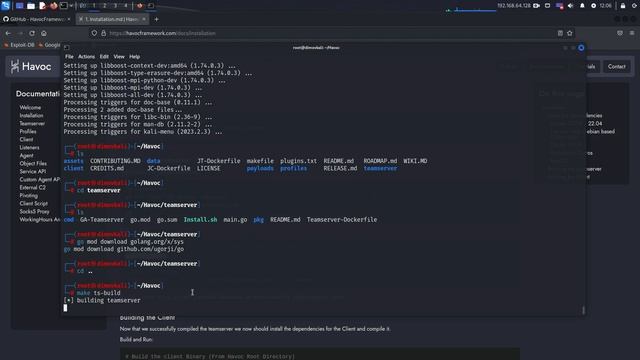Switch to workspace 4

126,6
